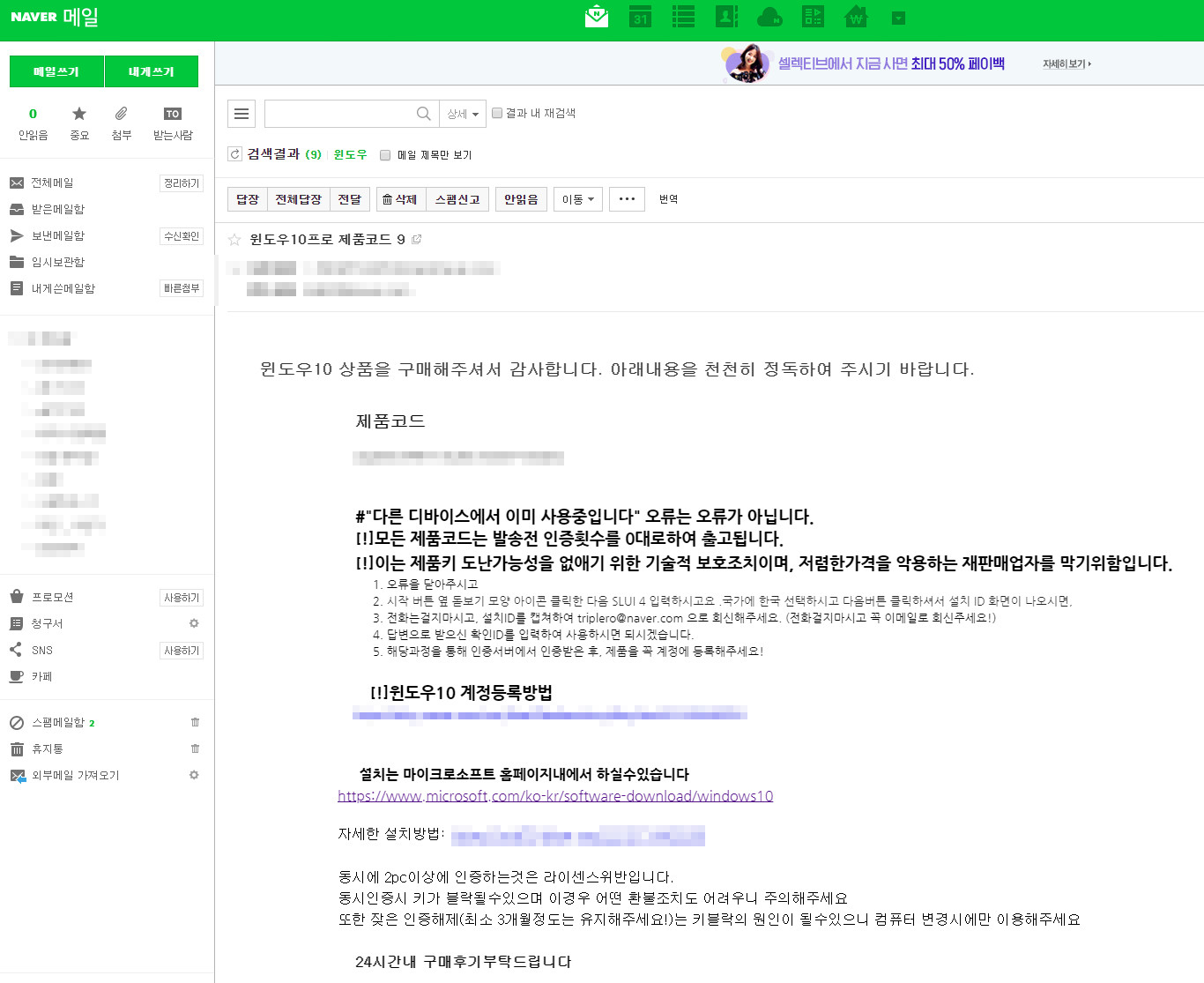Open the 카페 item in sidebar
The width and height of the screenshot is (1204, 983).
[x=41, y=676]
